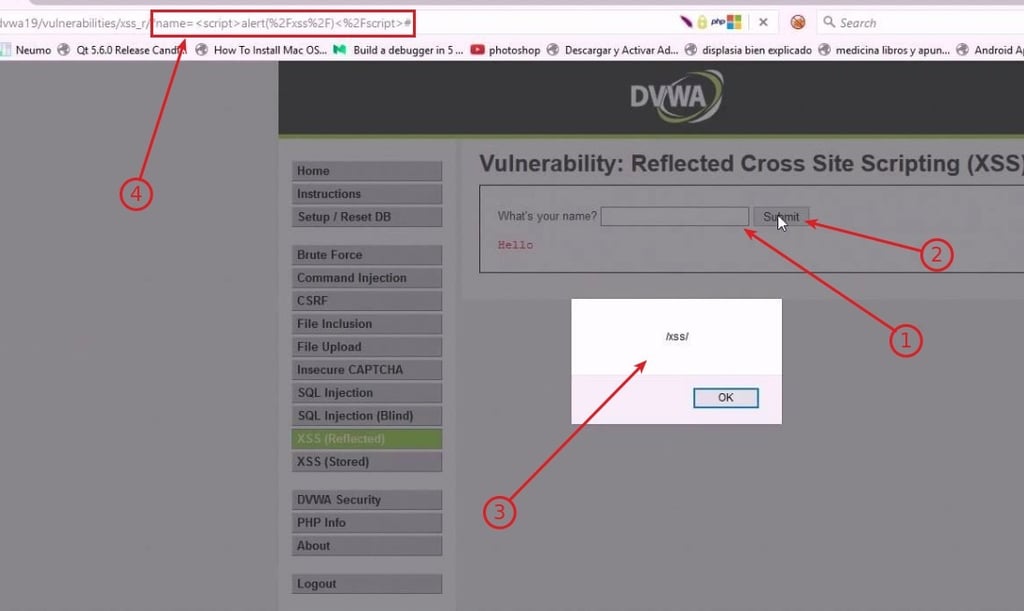The width and height of the screenshot is (1024, 611).
Task: Go to File Inclusion page
Action: pos(366,324)
